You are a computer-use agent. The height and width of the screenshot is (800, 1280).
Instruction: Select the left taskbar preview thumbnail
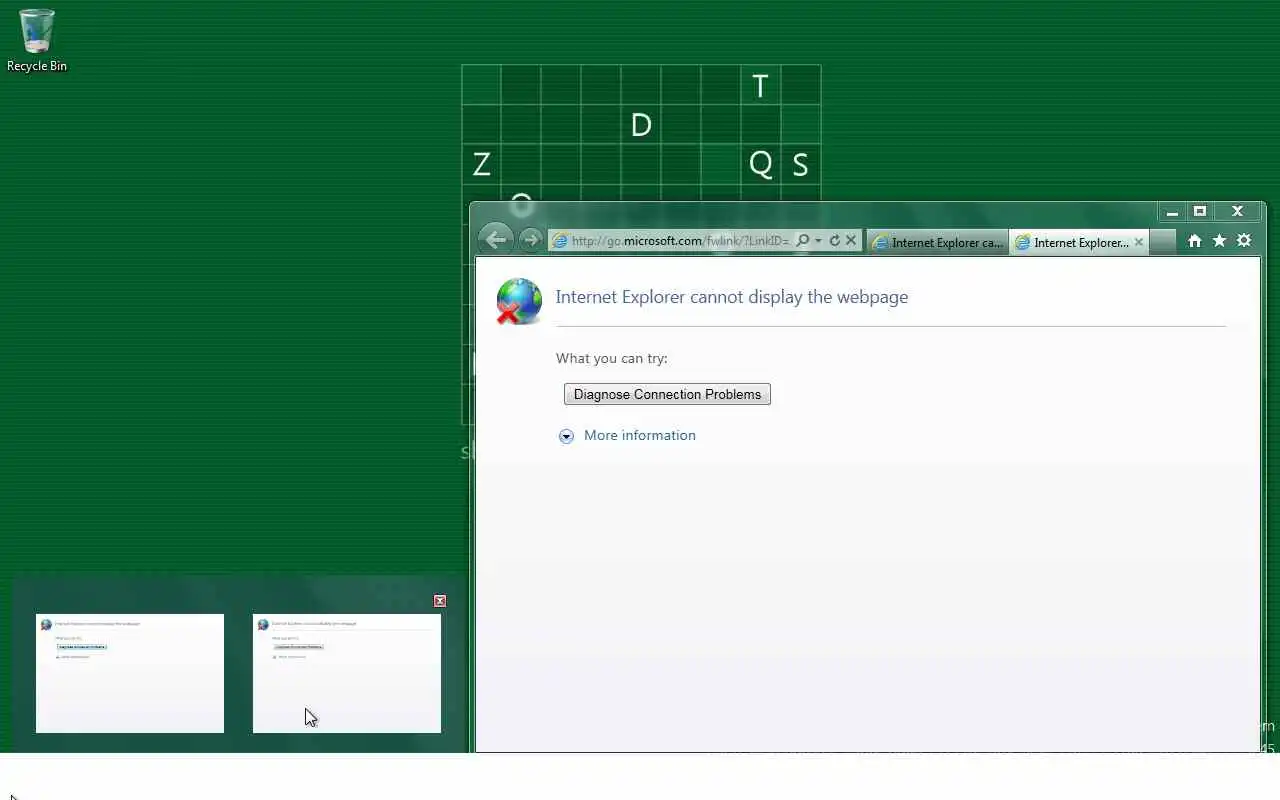130,673
